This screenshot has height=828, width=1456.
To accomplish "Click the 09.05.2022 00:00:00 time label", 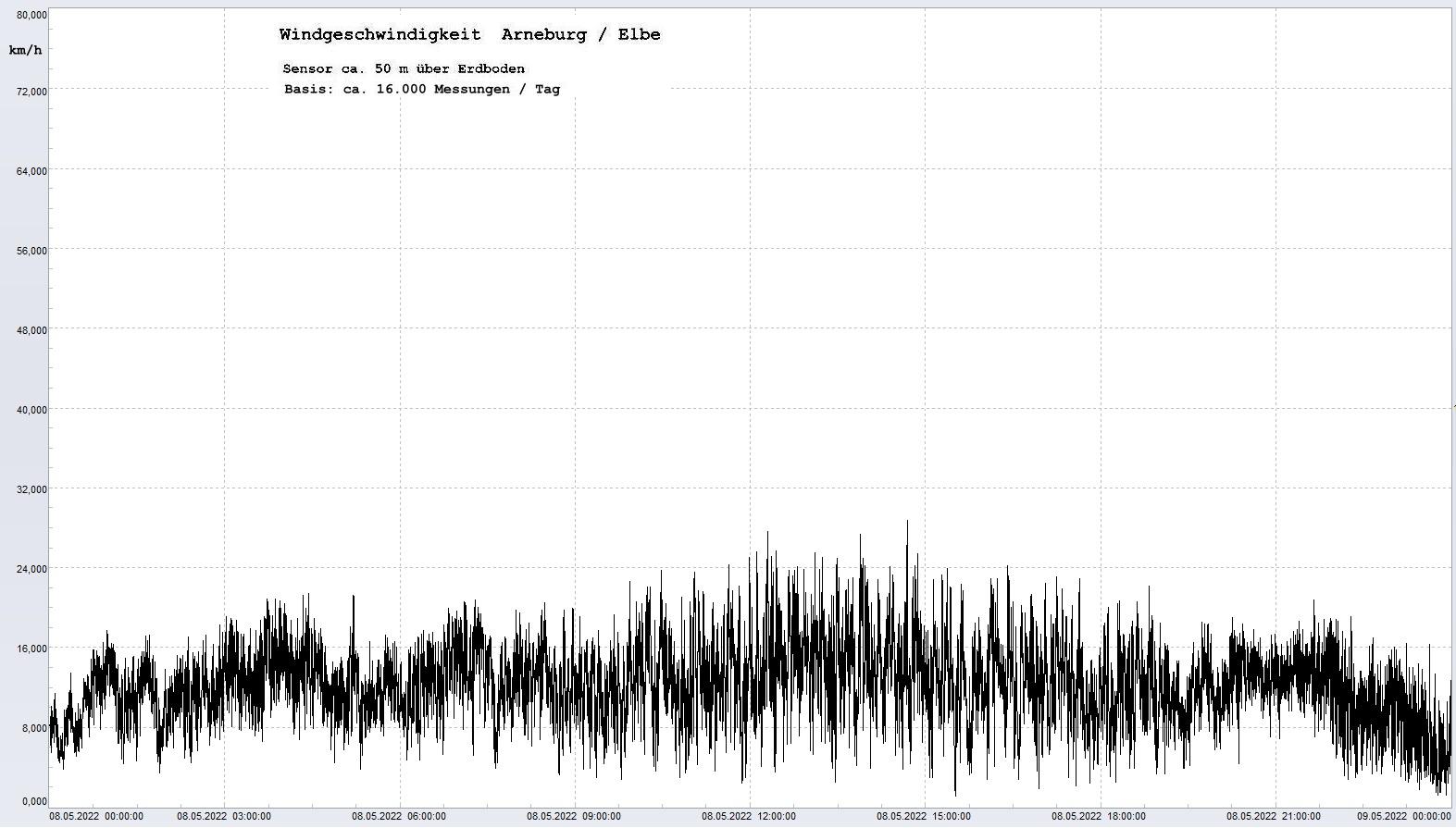I will tap(1403, 816).
